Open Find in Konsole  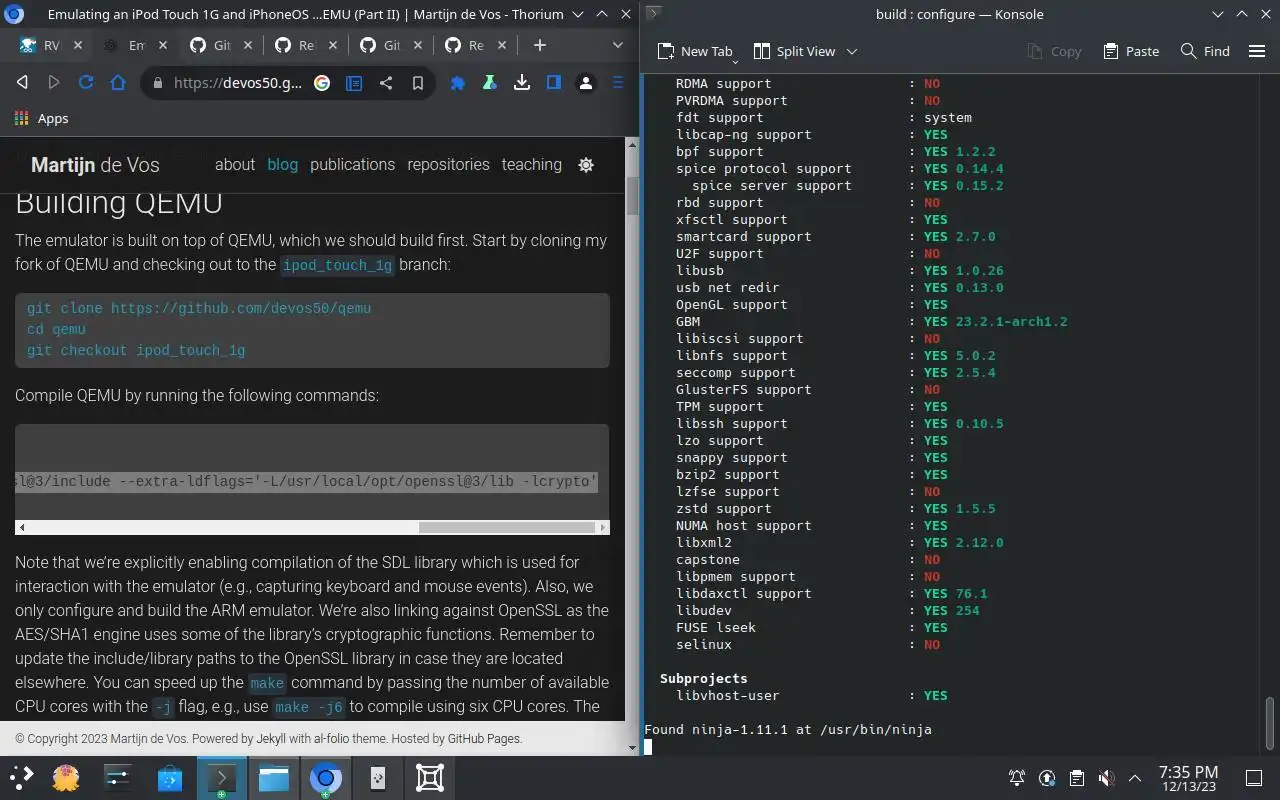1205,51
